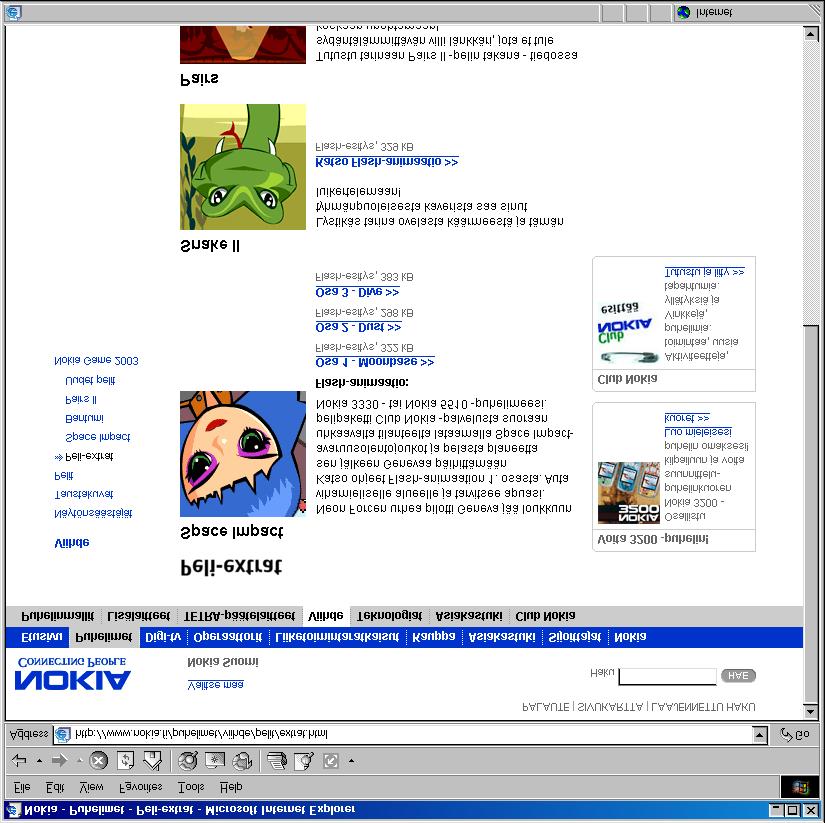Open the Liiketoimintaratkaisut navigation tab

[x=337, y=637]
